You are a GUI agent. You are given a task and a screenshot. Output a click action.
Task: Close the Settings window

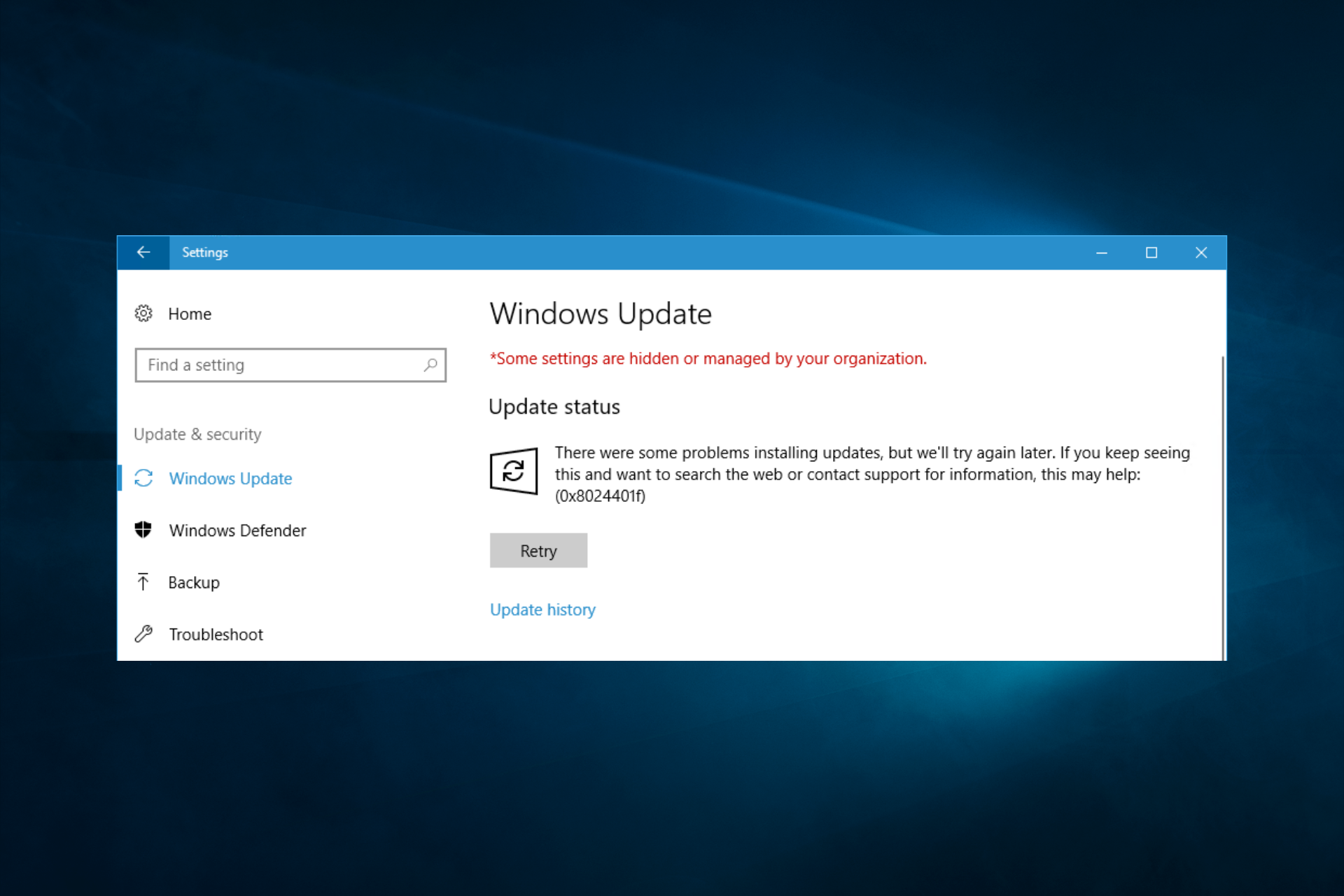click(x=1201, y=253)
